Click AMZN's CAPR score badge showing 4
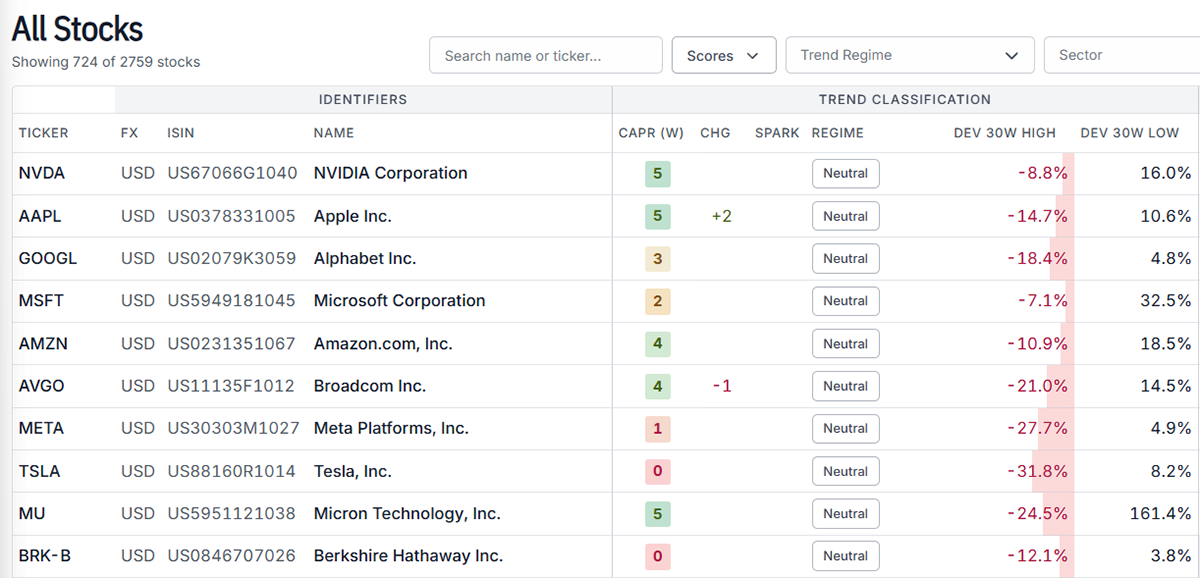1200x578 pixels. [657, 344]
